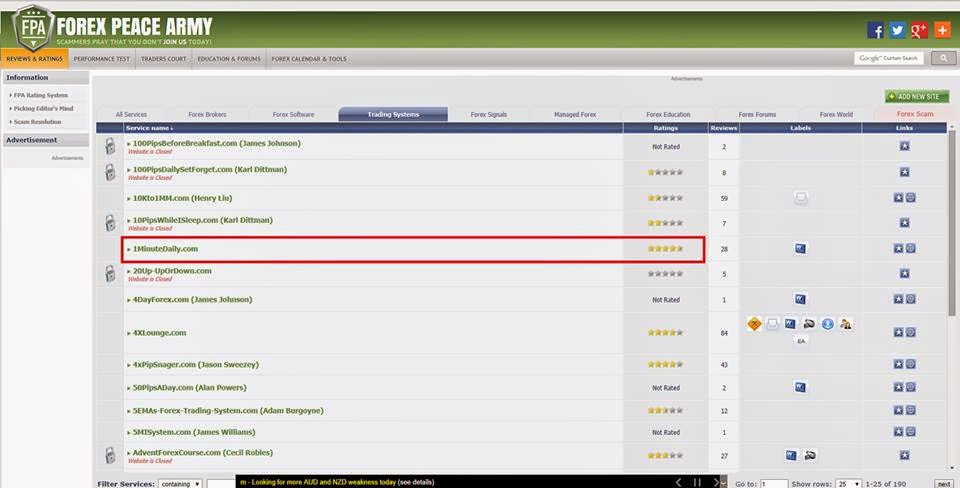Open the 4XLounge.com service link
The width and height of the screenshot is (960, 488).
pyautogui.click(x=159, y=332)
